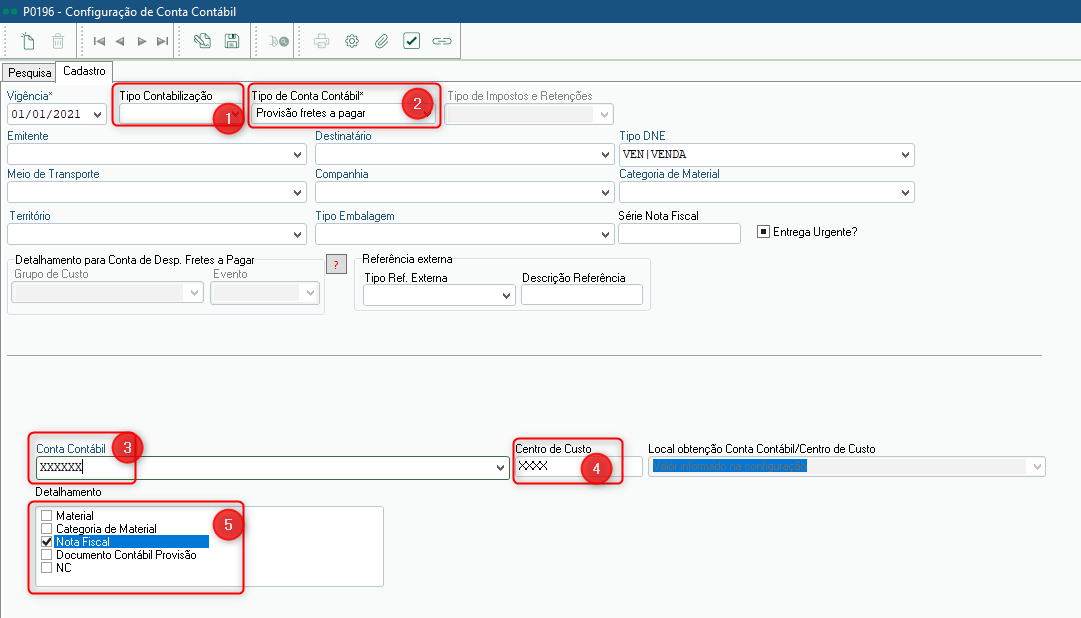
Task: Open settings via the gear icon
Action: tap(352, 41)
